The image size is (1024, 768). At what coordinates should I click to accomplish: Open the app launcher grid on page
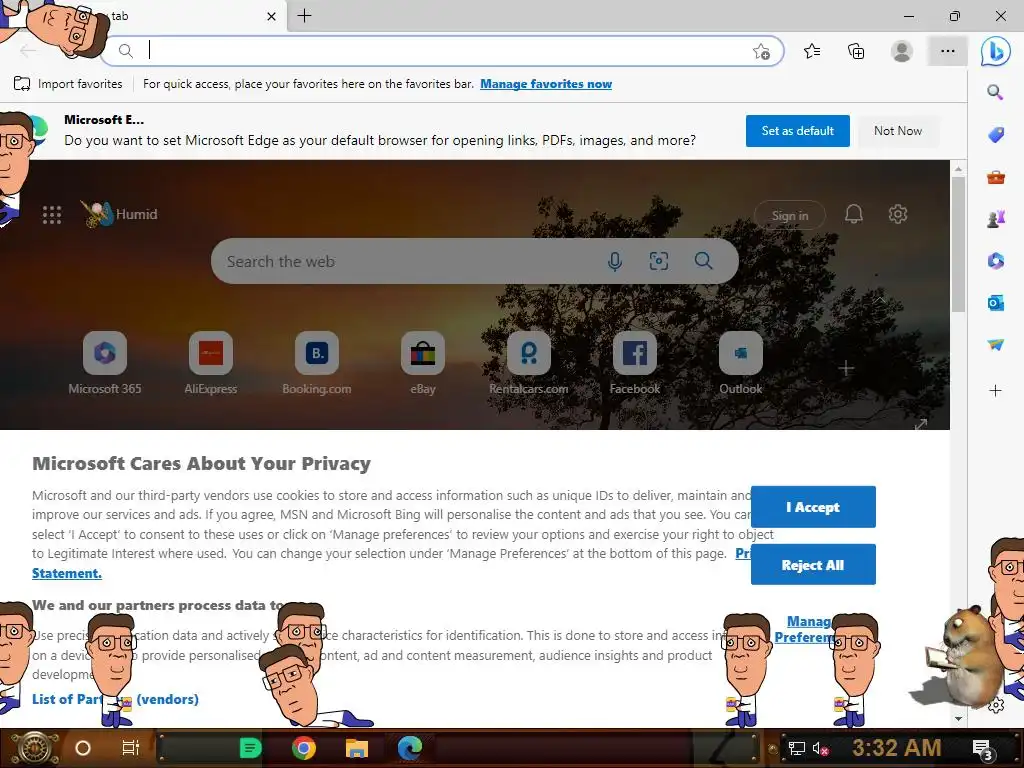[52, 215]
